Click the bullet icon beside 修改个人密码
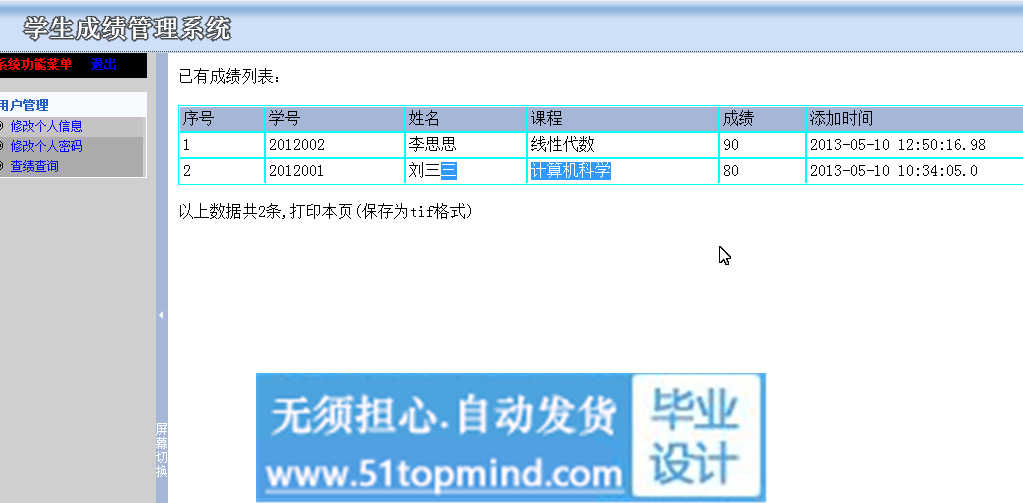Screen dimensions: 1023x503 (2, 146)
